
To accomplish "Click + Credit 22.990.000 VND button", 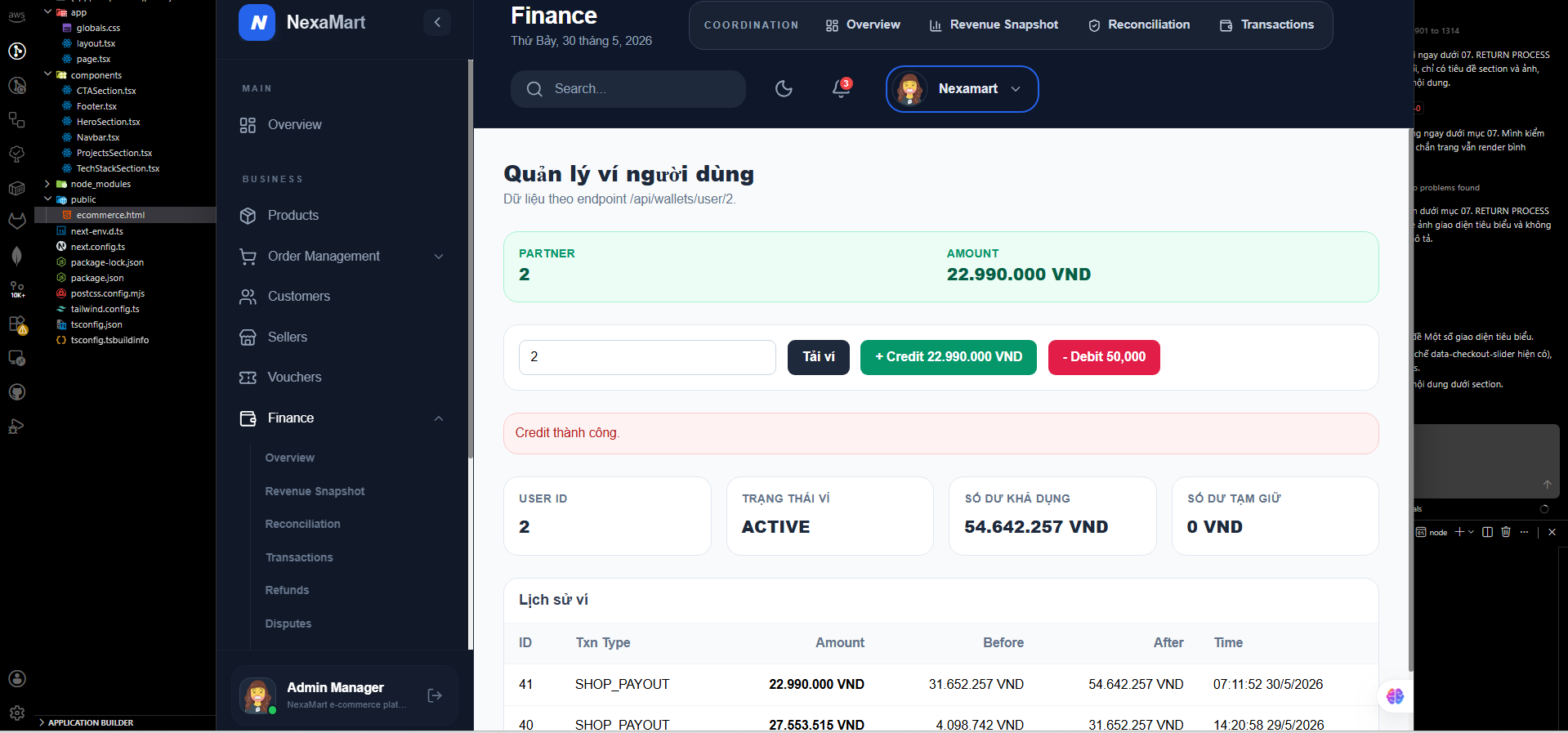I will click(x=949, y=357).
